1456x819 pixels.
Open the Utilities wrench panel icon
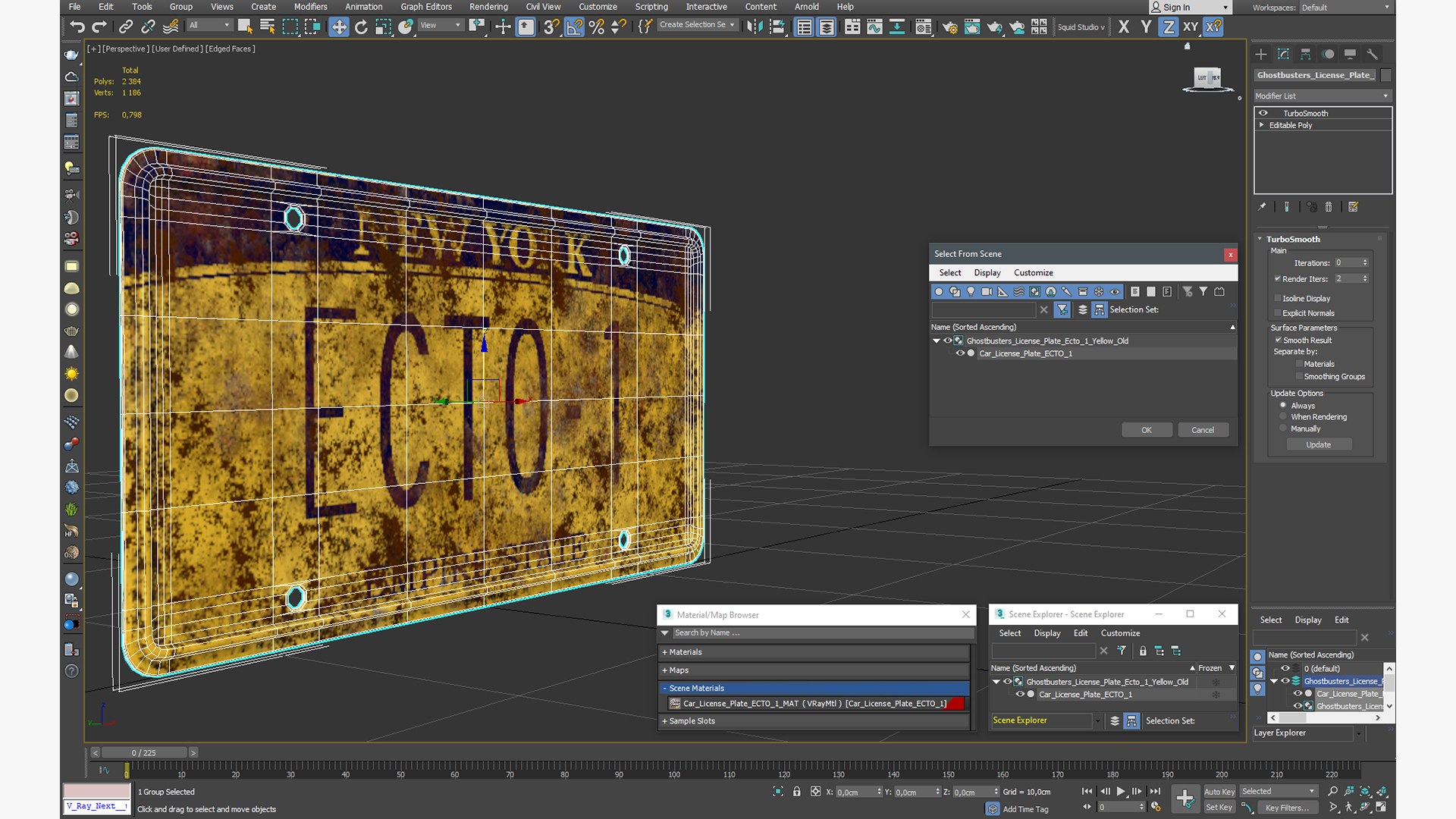(1372, 54)
